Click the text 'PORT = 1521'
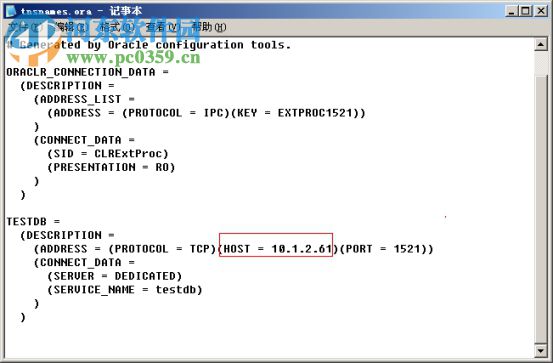Viewport: 554px width, 363px height. click(383, 249)
